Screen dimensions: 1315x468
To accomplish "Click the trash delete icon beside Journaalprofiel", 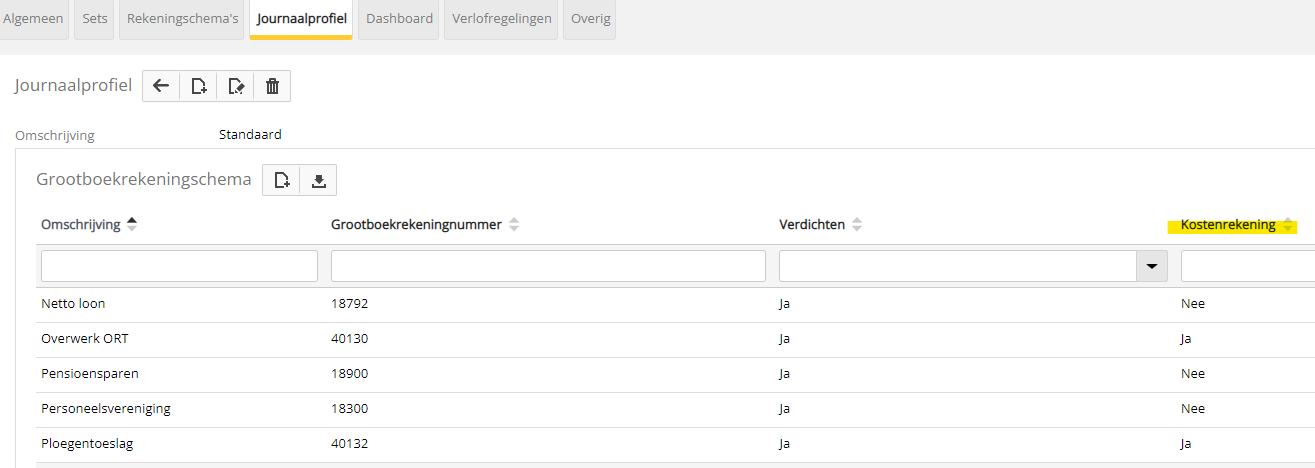I will [272, 86].
